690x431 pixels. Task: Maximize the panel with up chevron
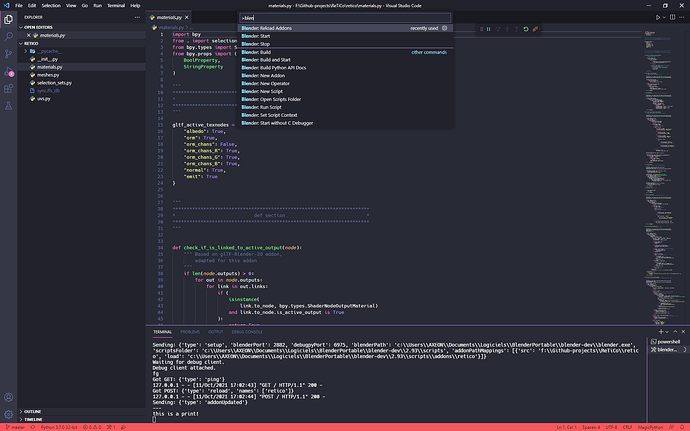(x=675, y=332)
